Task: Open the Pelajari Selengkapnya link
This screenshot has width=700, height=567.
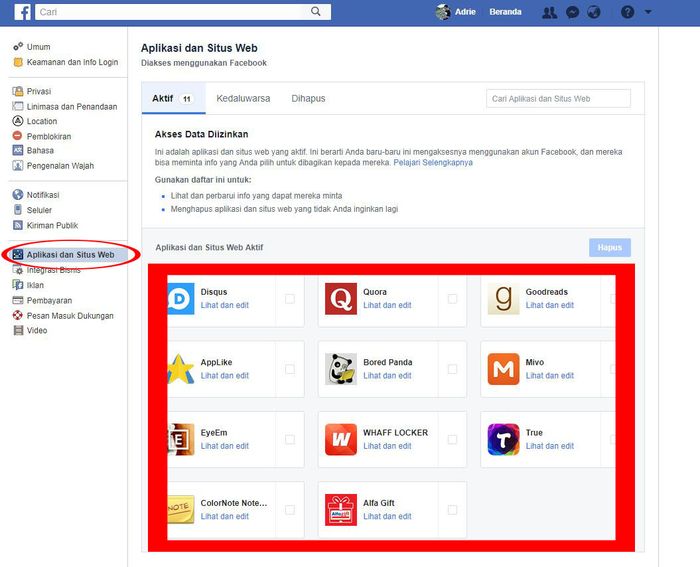Action: (433, 163)
